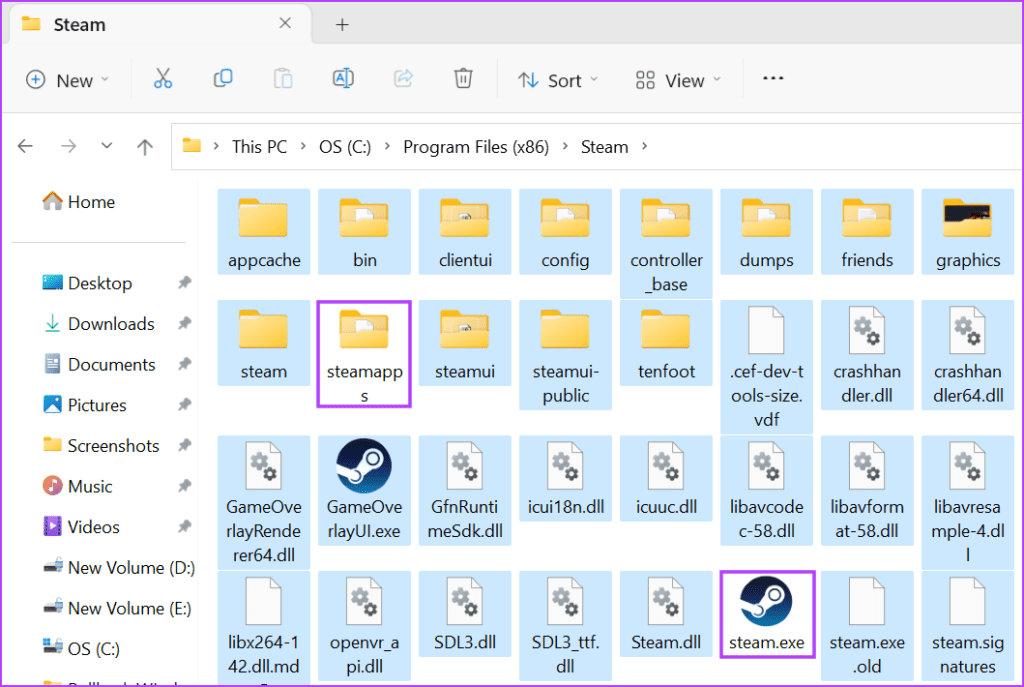Viewport: 1024px width, 687px height.
Task: Open the View layout dropdown
Action: [x=678, y=80]
